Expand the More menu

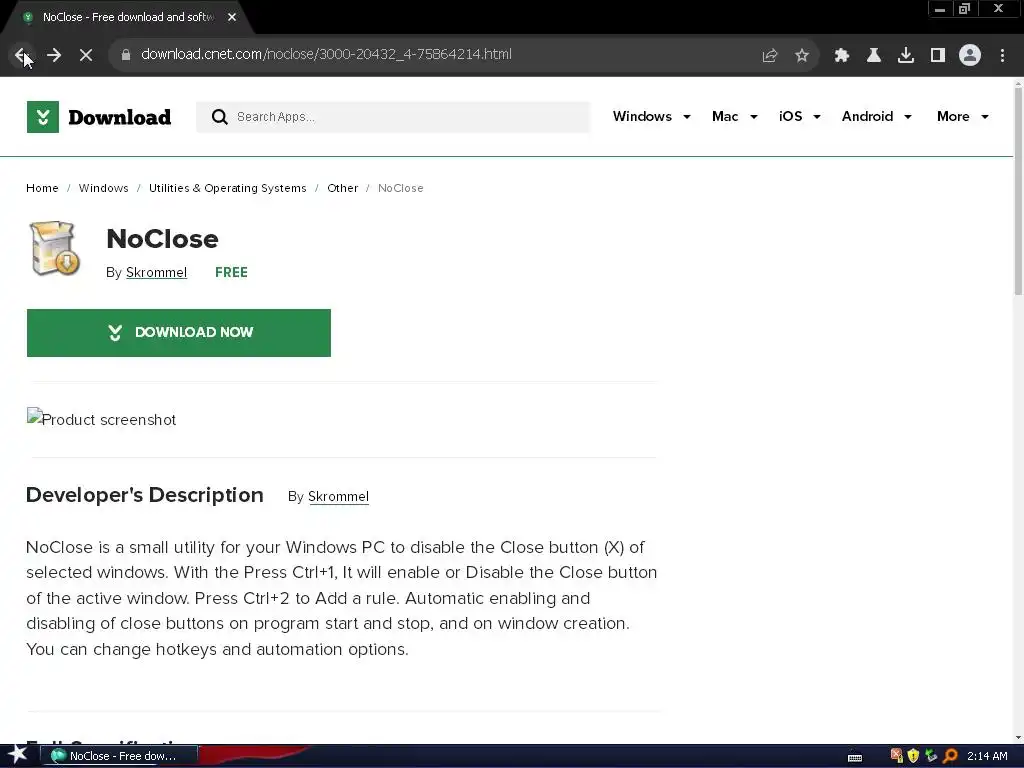(963, 116)
